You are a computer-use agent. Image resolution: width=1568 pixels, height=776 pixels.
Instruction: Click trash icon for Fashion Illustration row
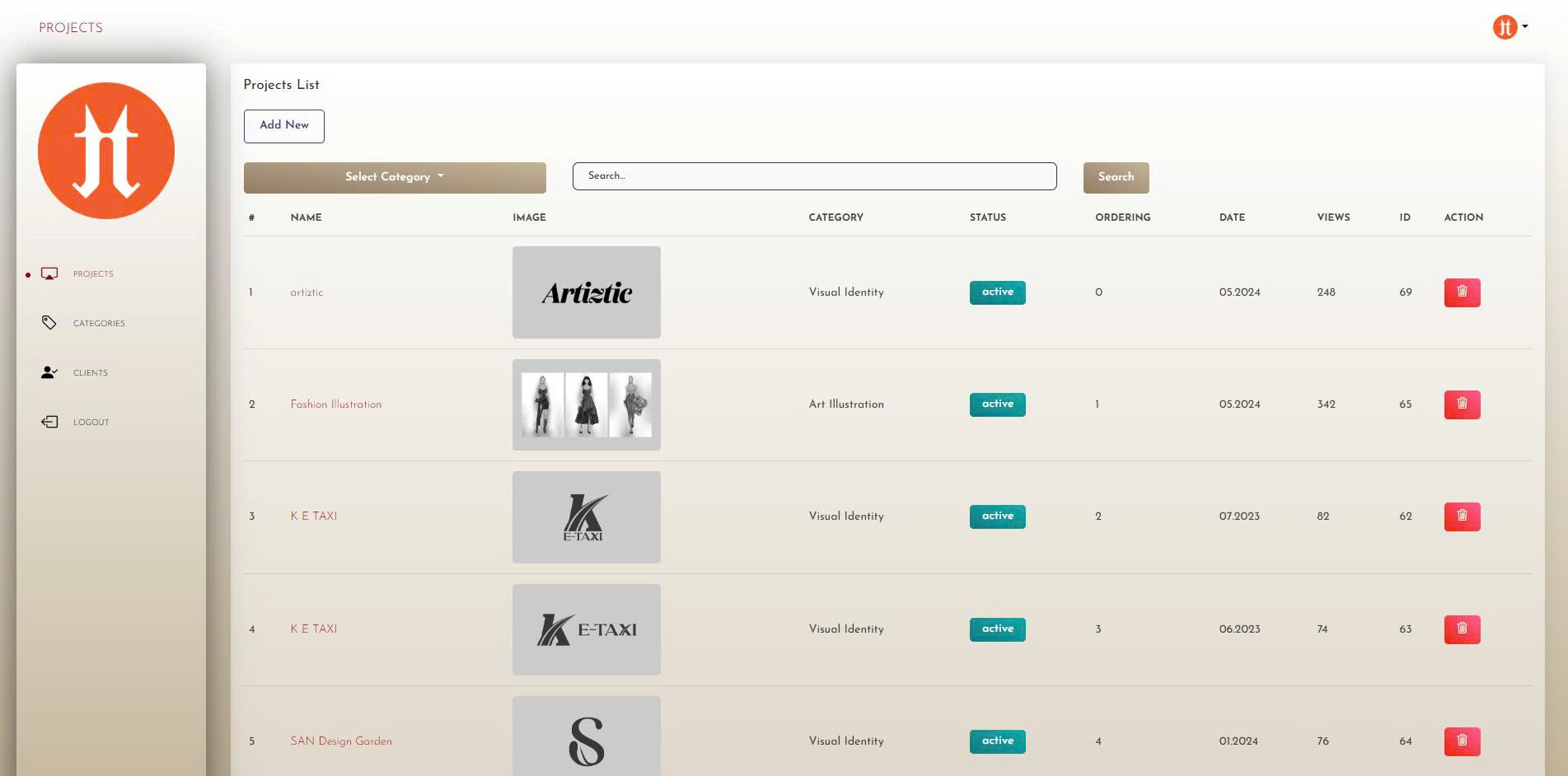pyautogui.click(x=1462, y=404)
